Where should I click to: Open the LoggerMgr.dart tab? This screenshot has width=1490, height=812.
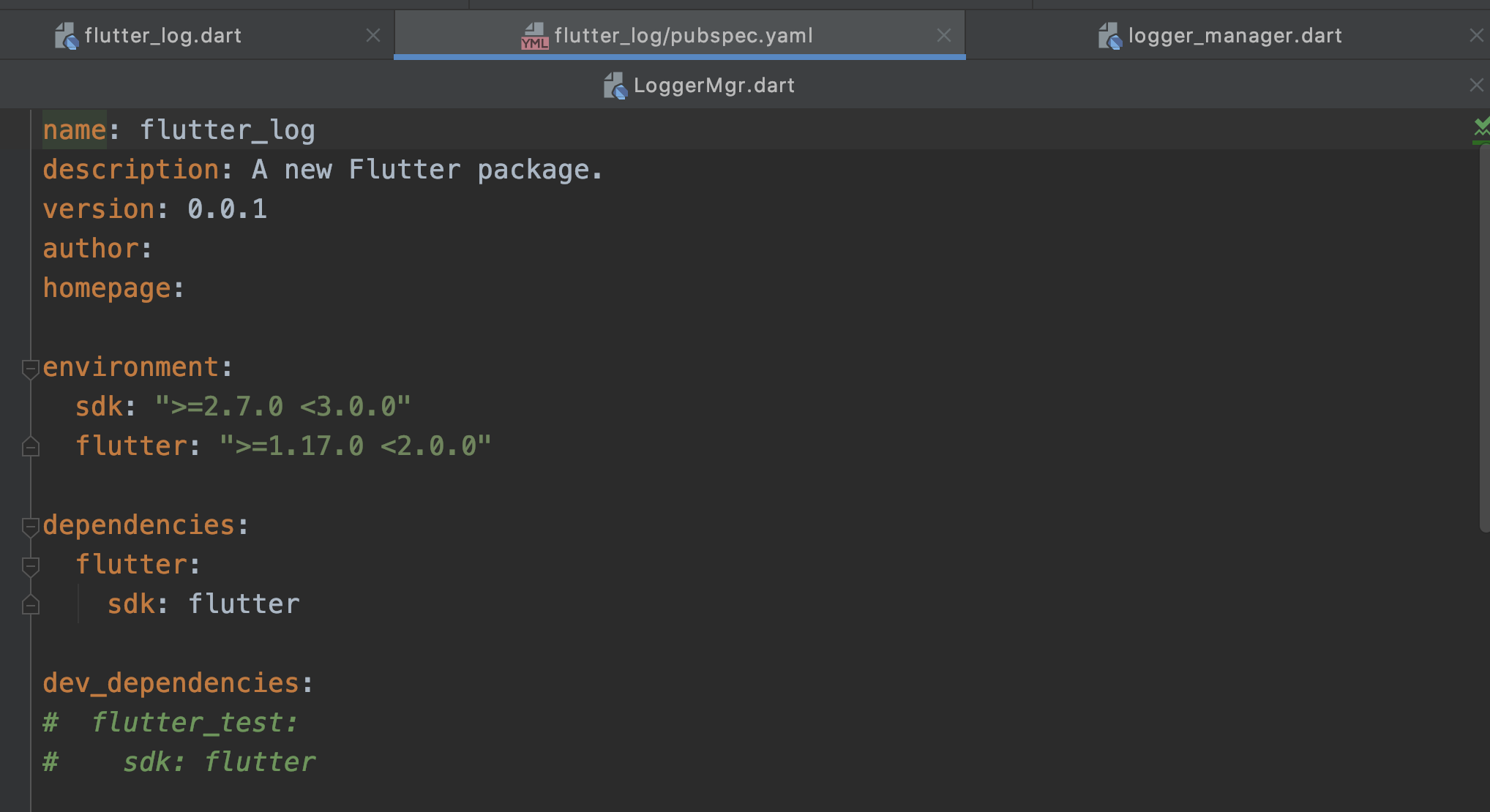(x=714, y=86)
